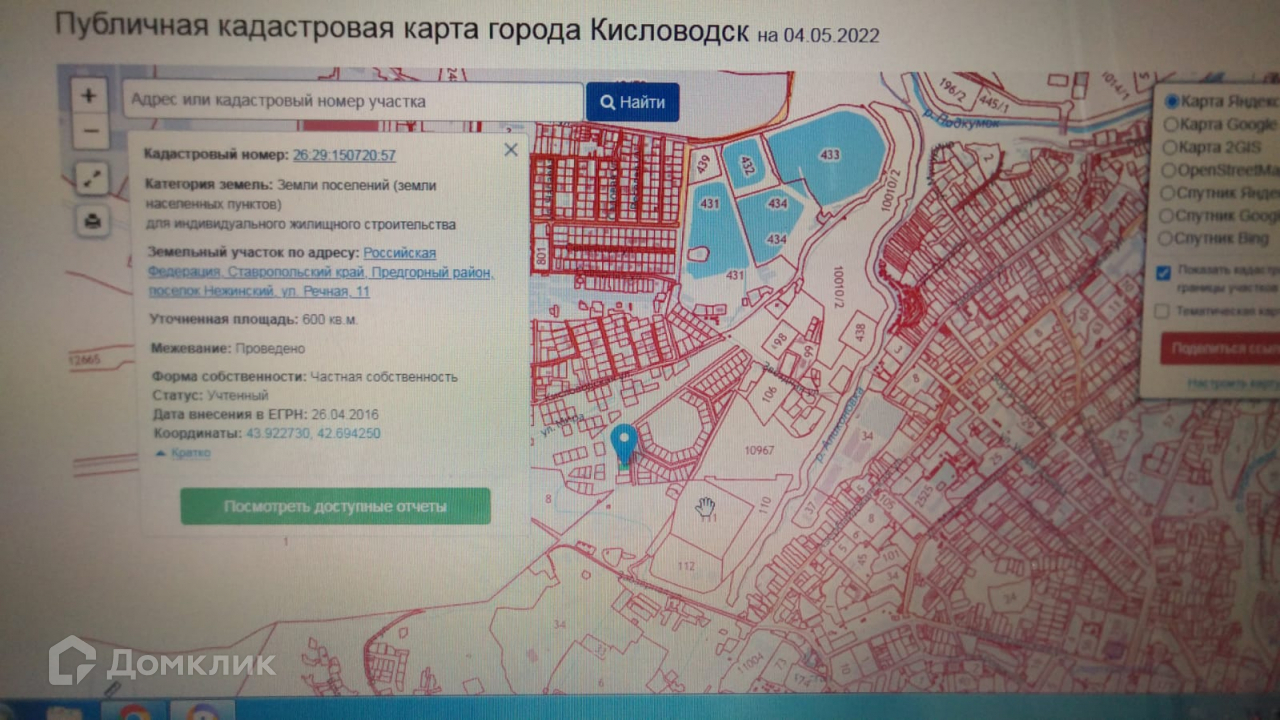Click the Найти search button
The width and height of the screenshot is (1280, 720).
632,102
